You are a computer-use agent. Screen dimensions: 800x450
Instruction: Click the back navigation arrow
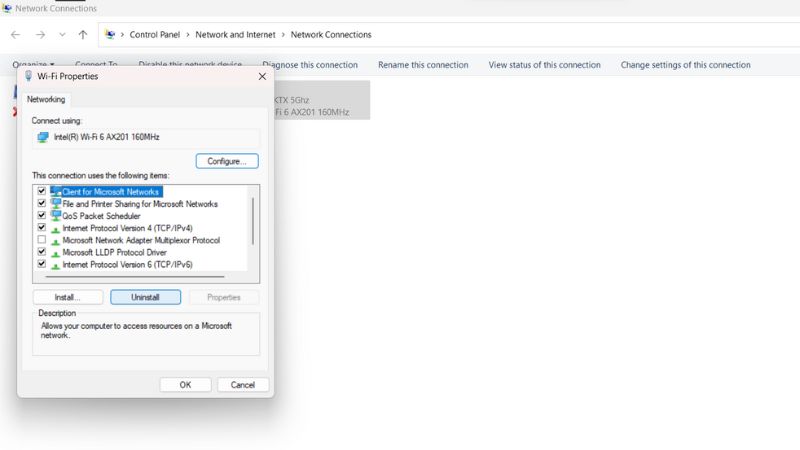coord(15,34)
